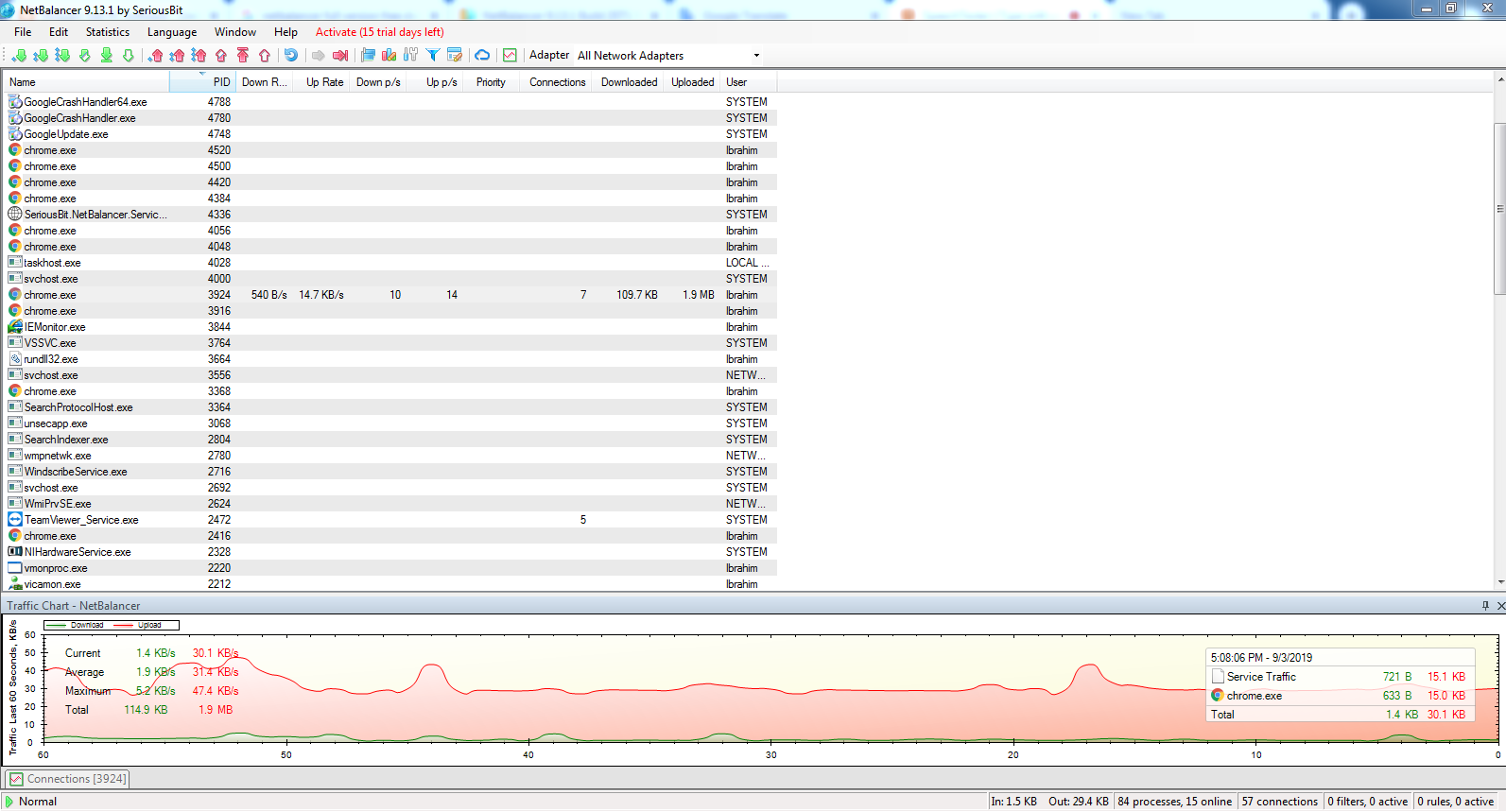Click Activate (15 trial days left) link
This screenshot has height=812, width=1506.
pos(380,32)
